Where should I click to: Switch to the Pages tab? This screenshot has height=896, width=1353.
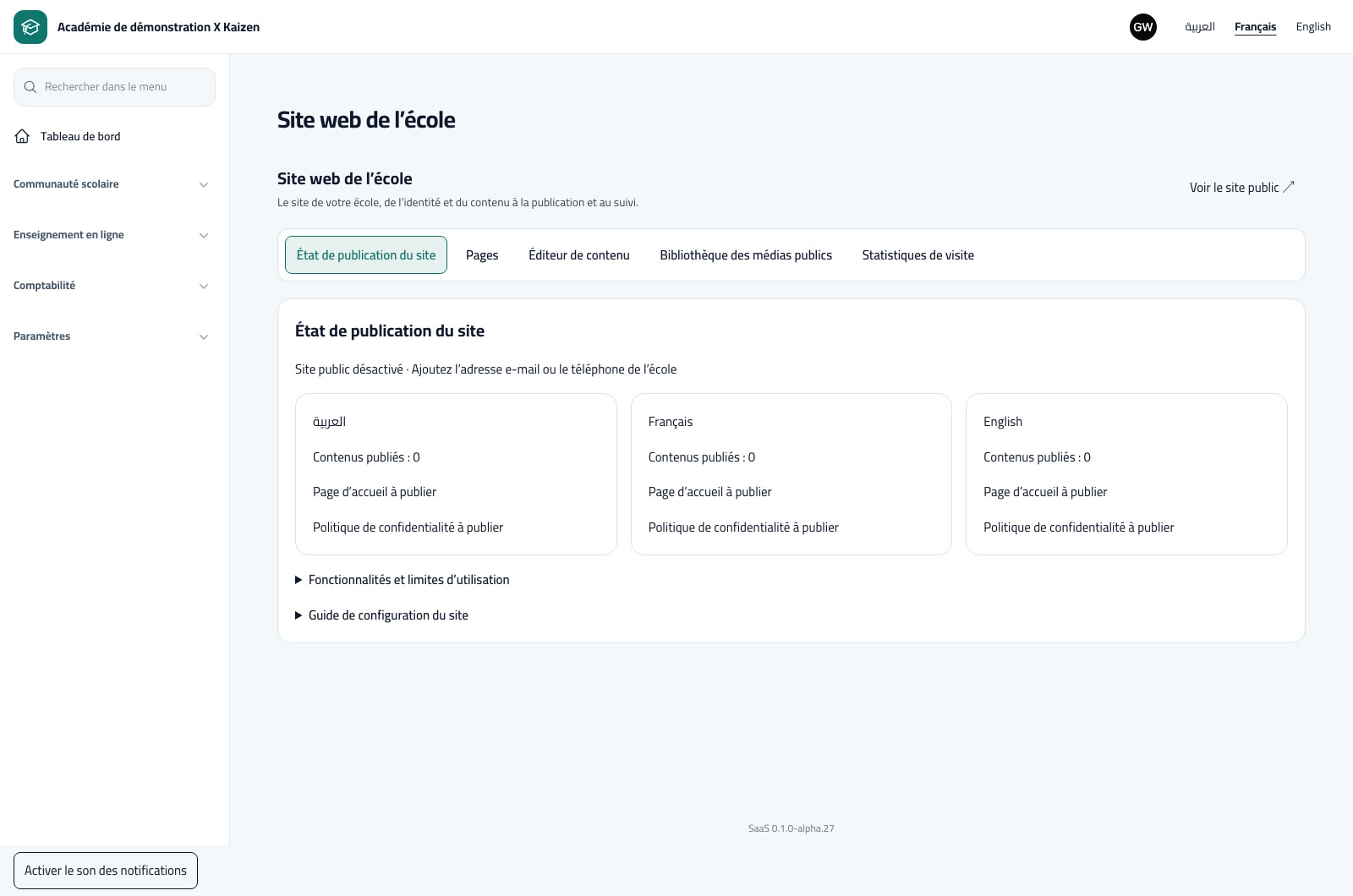[482, 255]
